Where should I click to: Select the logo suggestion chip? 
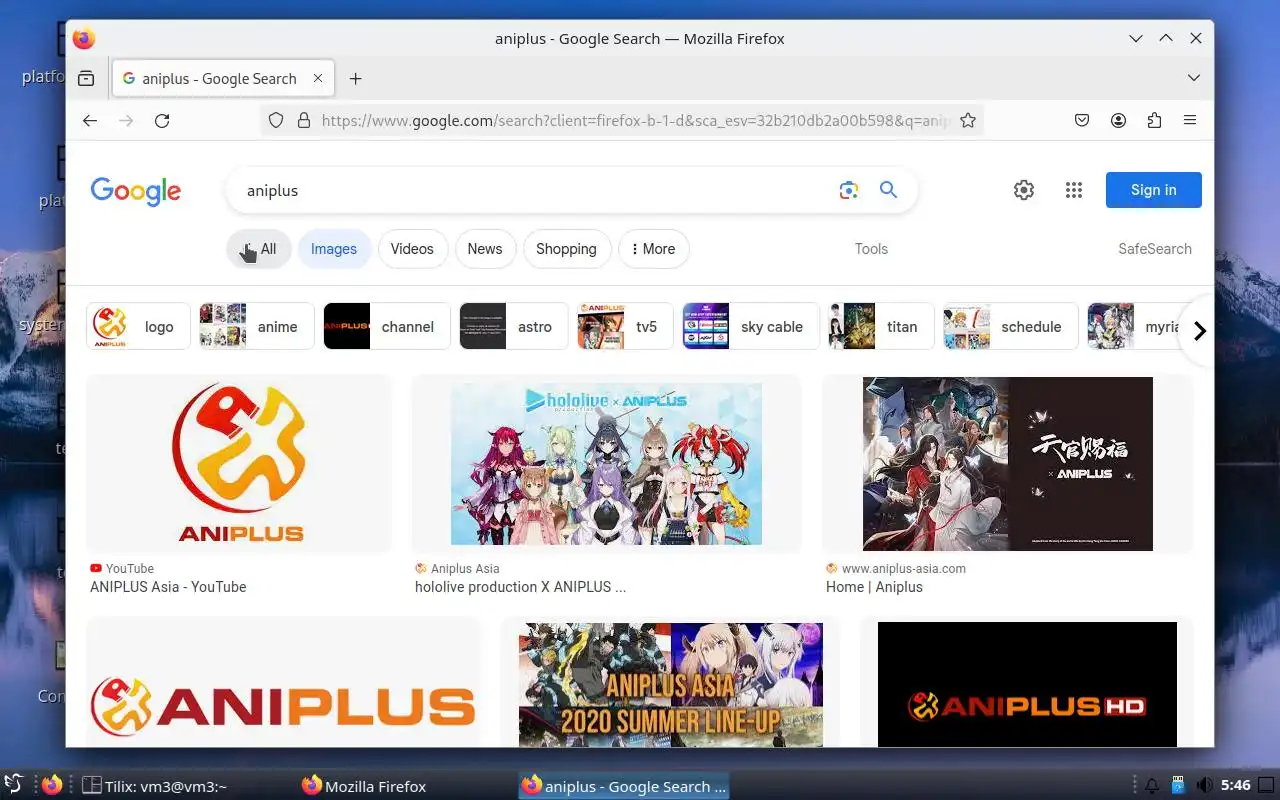138,326
